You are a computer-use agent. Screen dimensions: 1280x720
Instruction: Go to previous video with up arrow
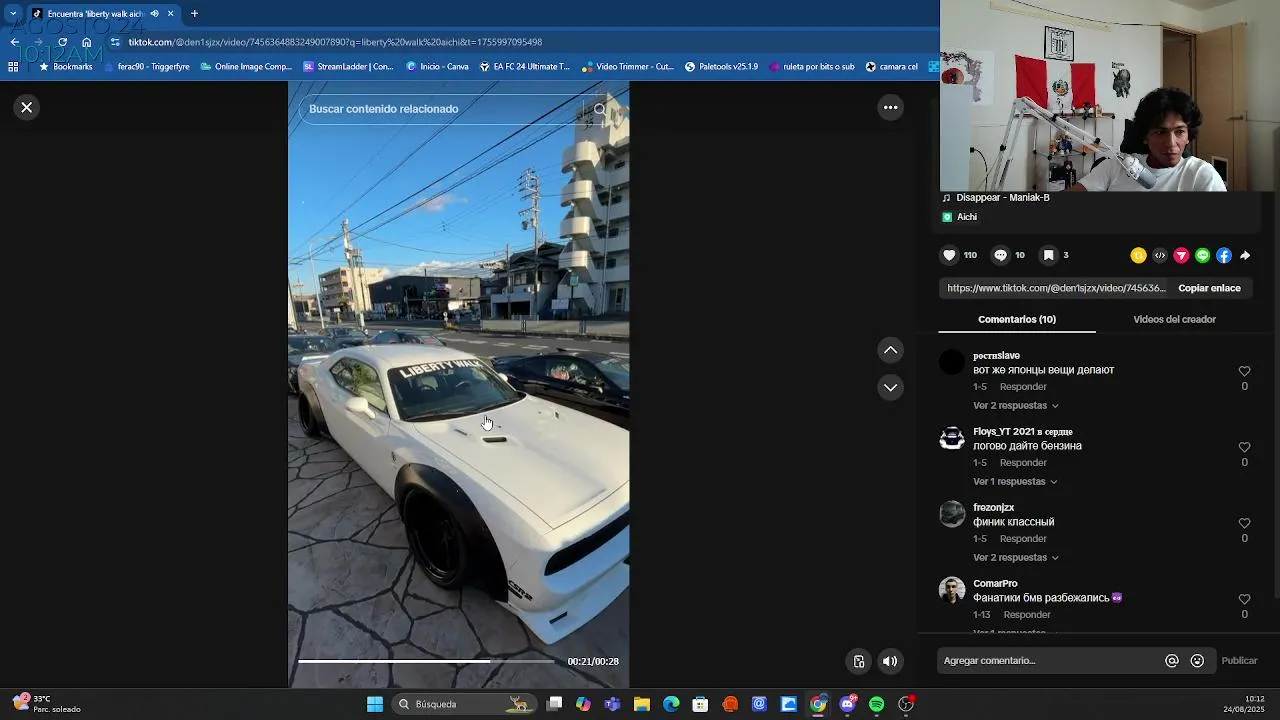[x=890, y=350]
